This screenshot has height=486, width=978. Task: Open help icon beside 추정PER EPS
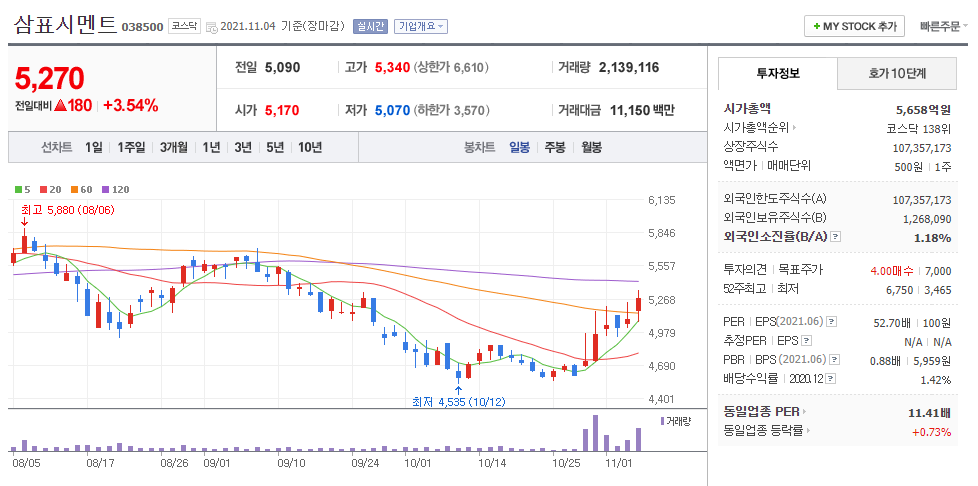(x=806, y=341)
